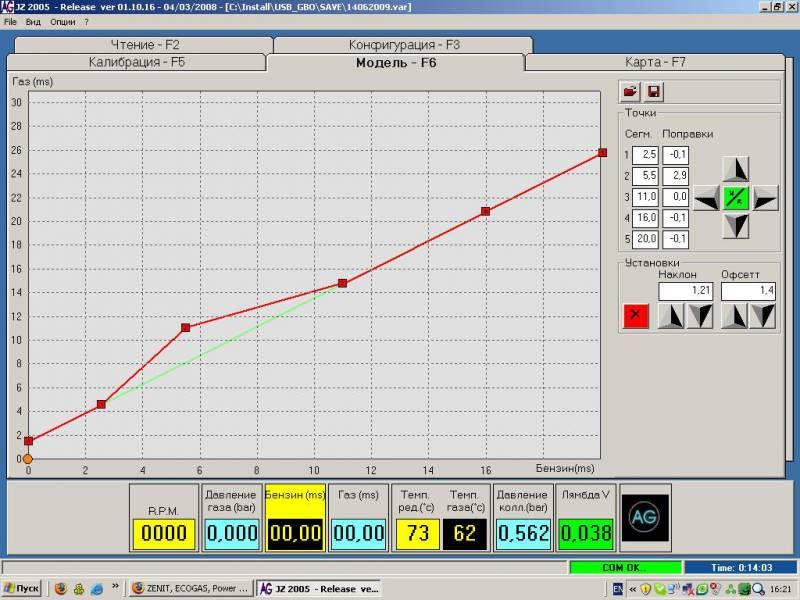Click the save floppy disk icon
This screenshot has width=800, height=600.
(654, 92)
